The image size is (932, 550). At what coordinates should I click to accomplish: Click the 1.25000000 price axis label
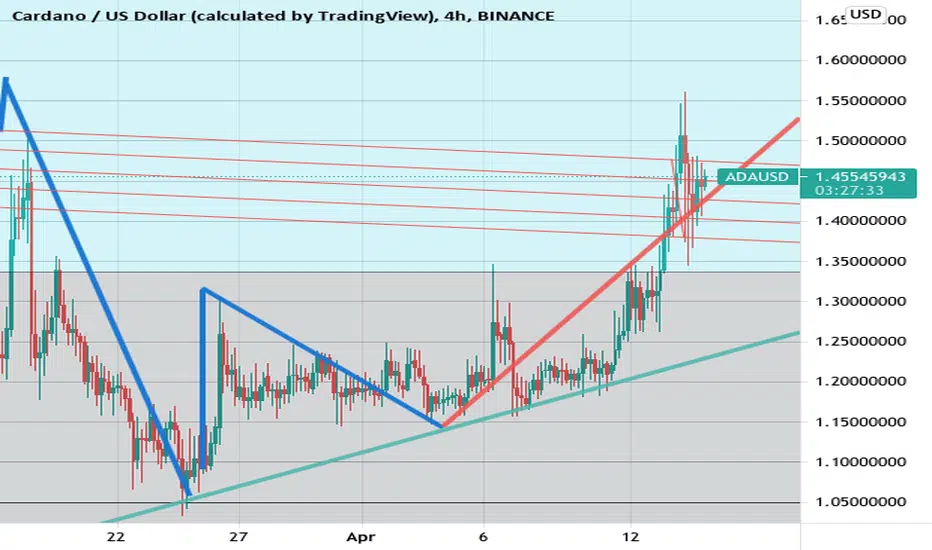point(861,341)
